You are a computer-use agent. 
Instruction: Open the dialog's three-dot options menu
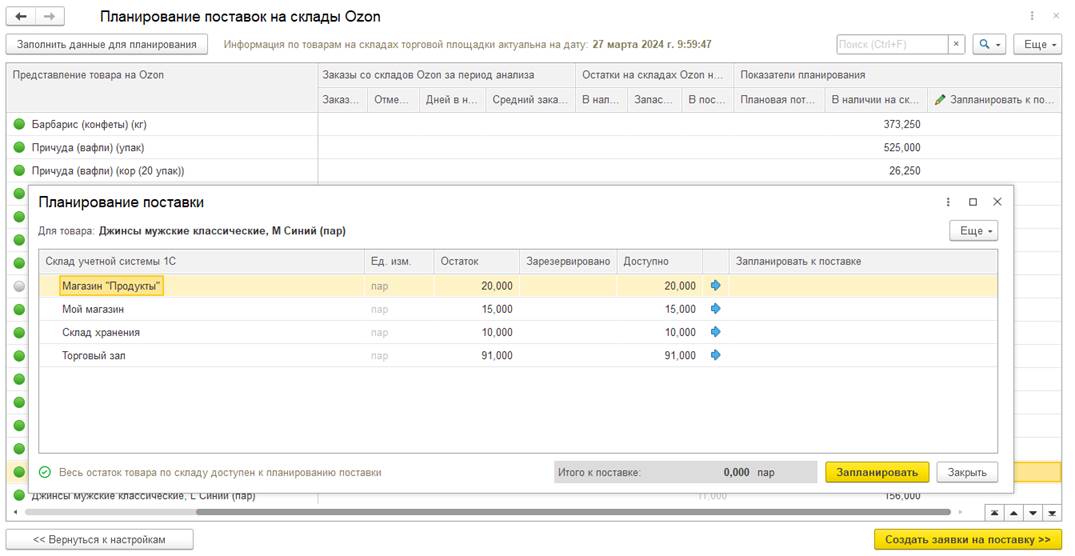click(x=948, y=202)
